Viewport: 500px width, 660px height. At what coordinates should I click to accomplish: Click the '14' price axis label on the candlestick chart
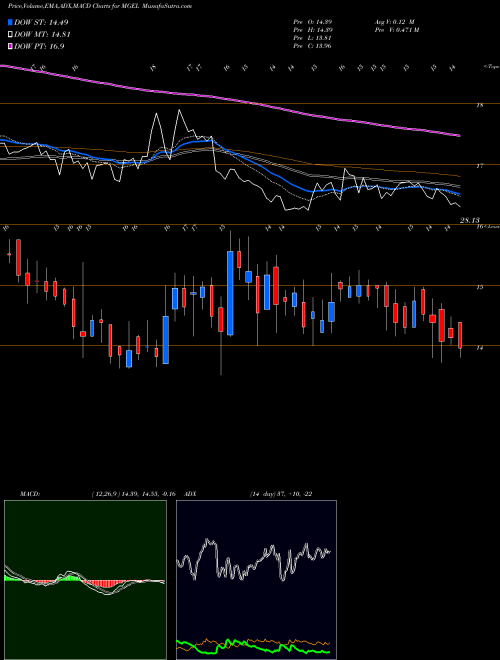coord(479,348)
